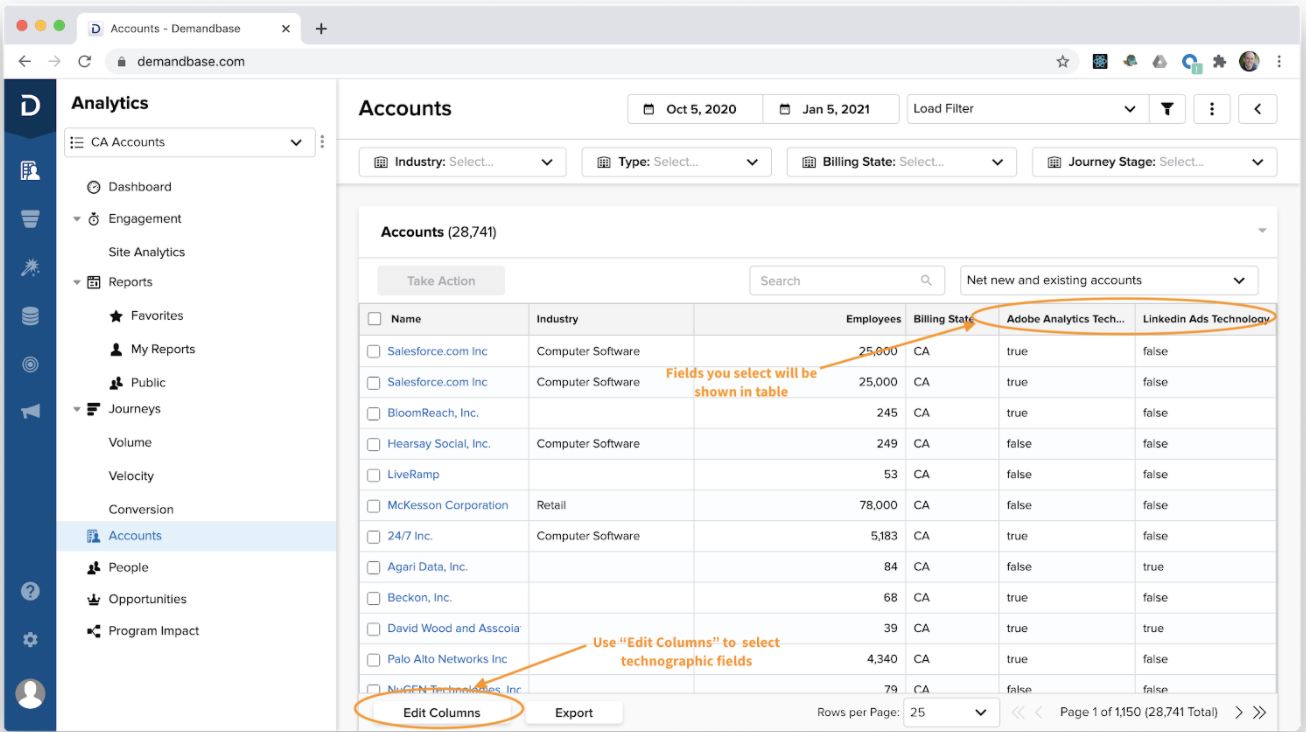Bookmark page with star icon

(x=1062, y=61)
